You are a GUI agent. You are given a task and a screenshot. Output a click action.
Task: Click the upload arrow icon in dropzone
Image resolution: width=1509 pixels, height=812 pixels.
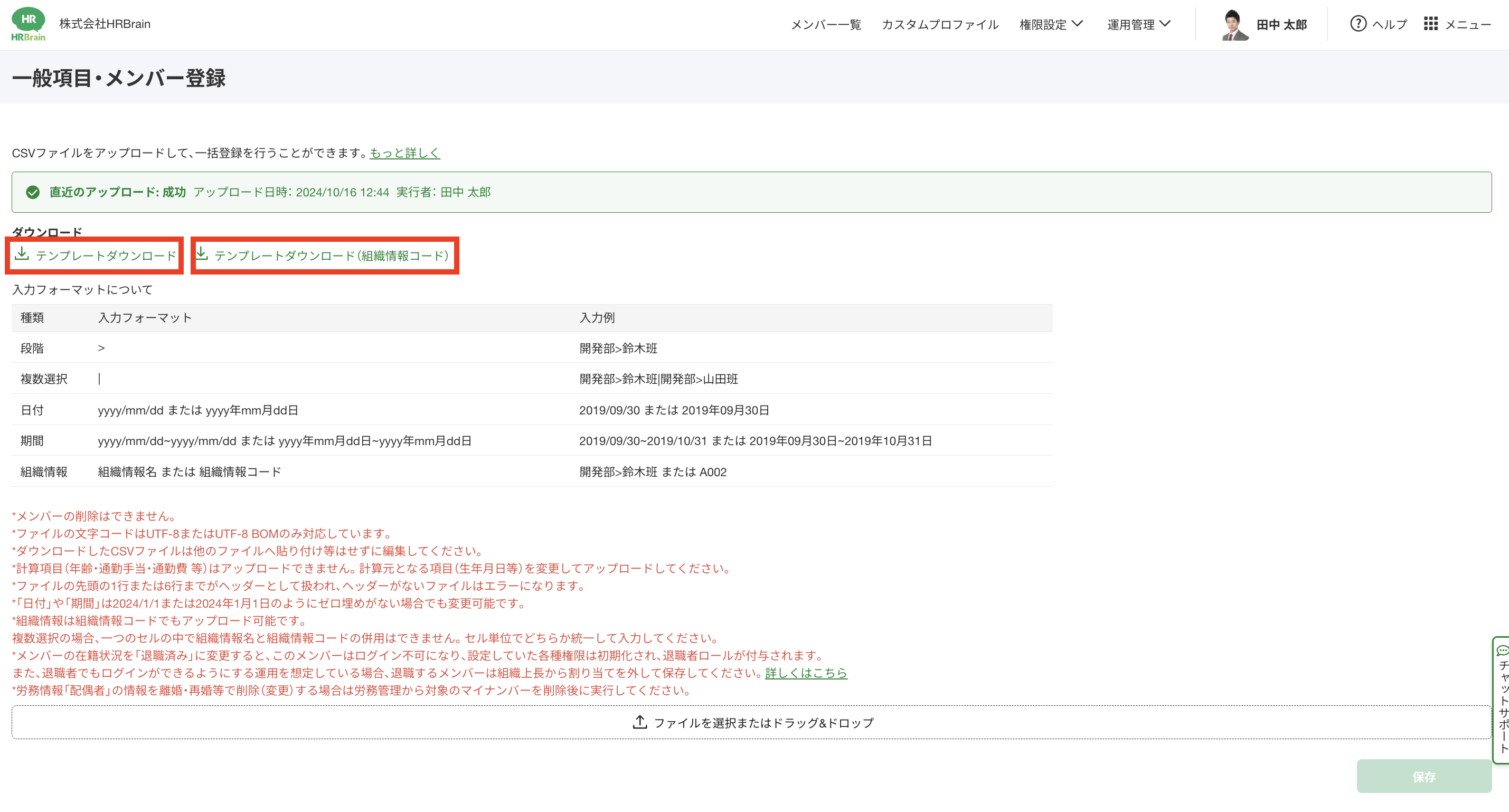pyautogui.click(x=640, y=722)
